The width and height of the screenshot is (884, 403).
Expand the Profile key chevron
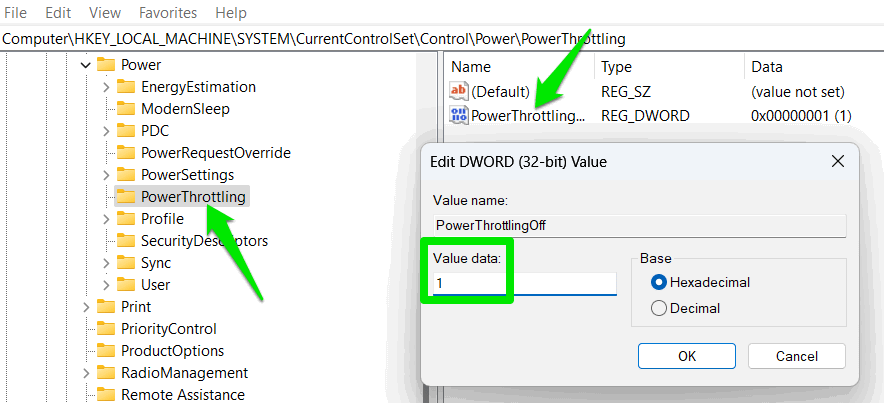point(106,219)
